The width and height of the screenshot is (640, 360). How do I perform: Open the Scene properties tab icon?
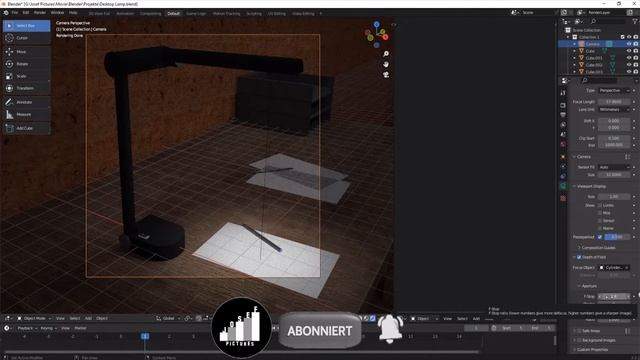pyautogui.click(x=563, y=134)
